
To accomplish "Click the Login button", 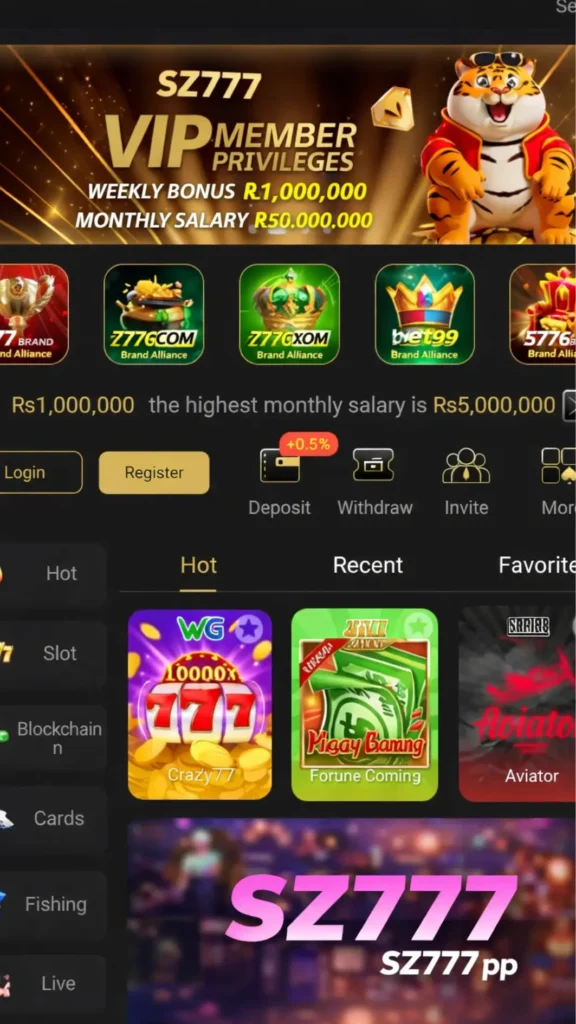I will tap(40, 472).
